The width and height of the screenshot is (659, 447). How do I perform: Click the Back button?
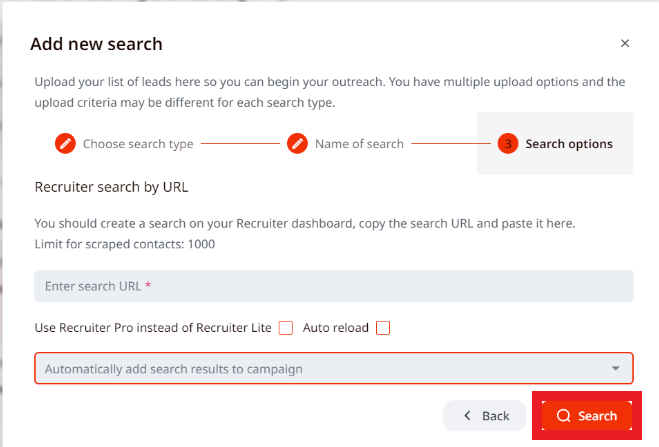click(x=484, y=416)
